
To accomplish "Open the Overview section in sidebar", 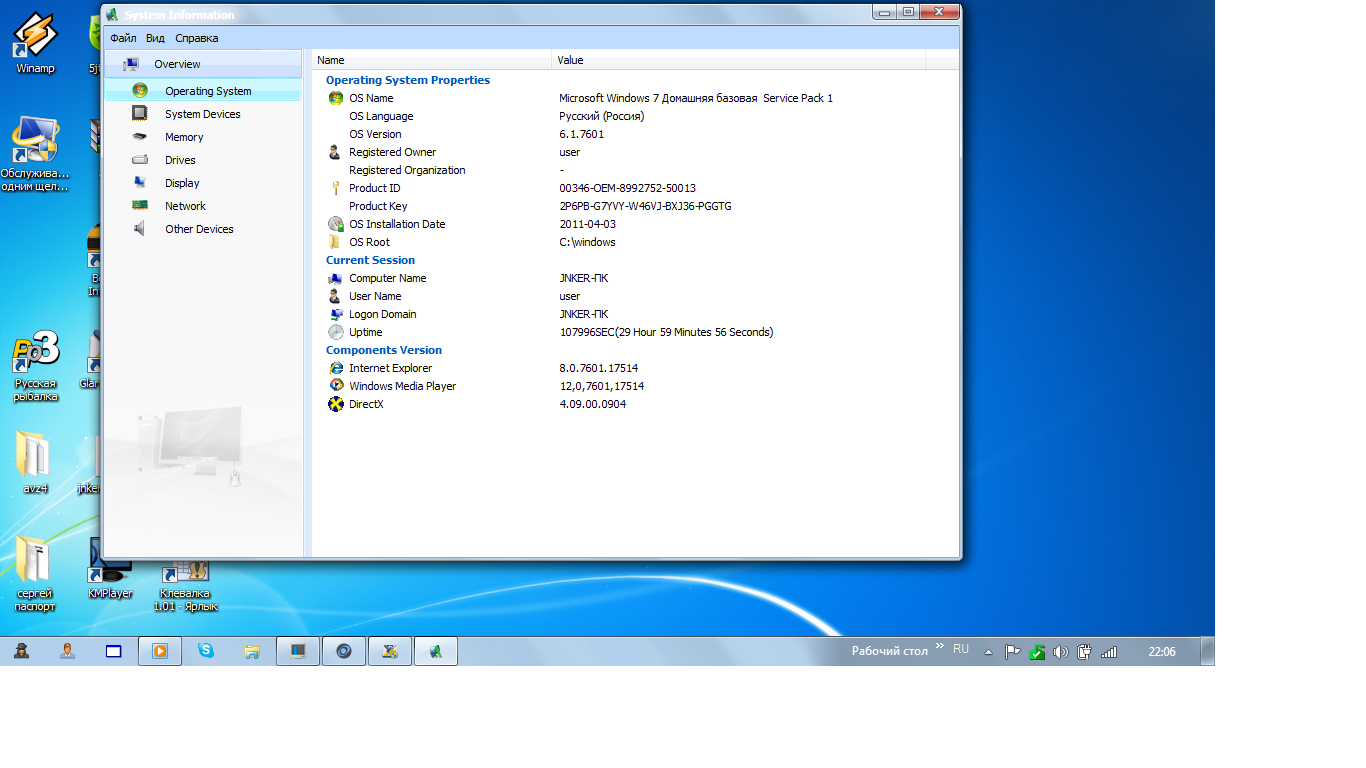I will (x=202, y=64).
